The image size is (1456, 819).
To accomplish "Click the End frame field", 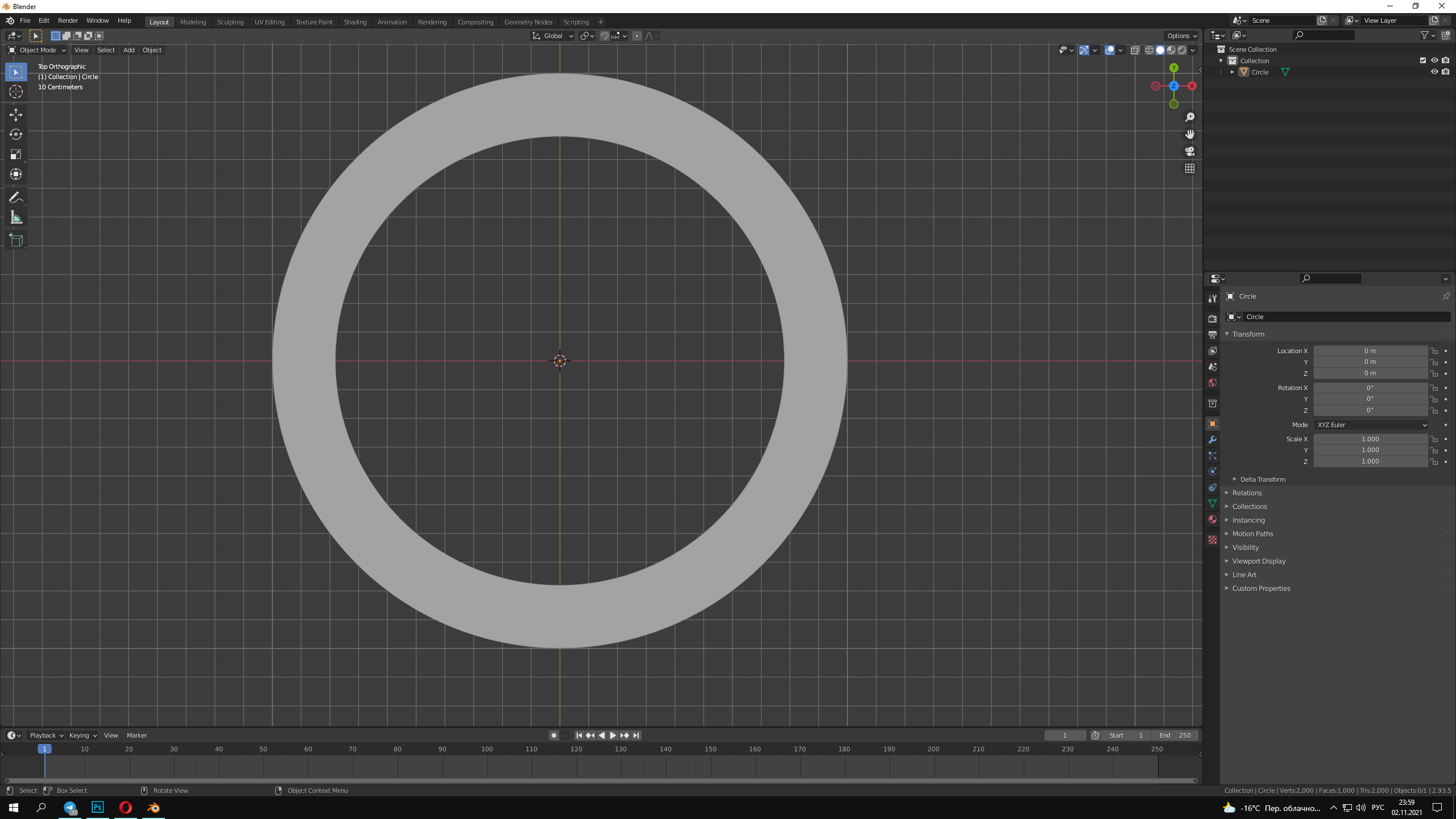I will pos(1175,735).
